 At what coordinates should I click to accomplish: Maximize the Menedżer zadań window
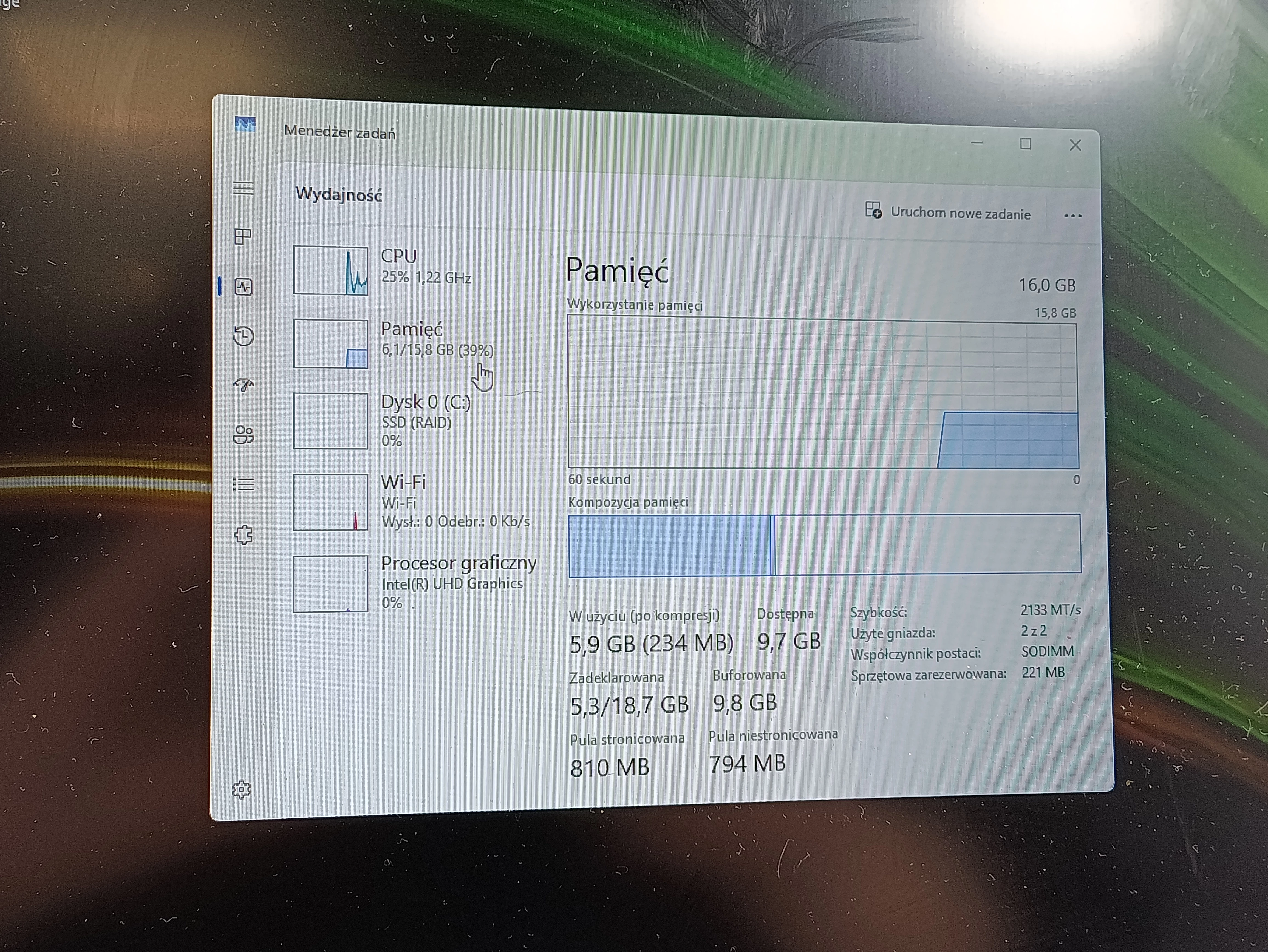[x=1026, y=144]
